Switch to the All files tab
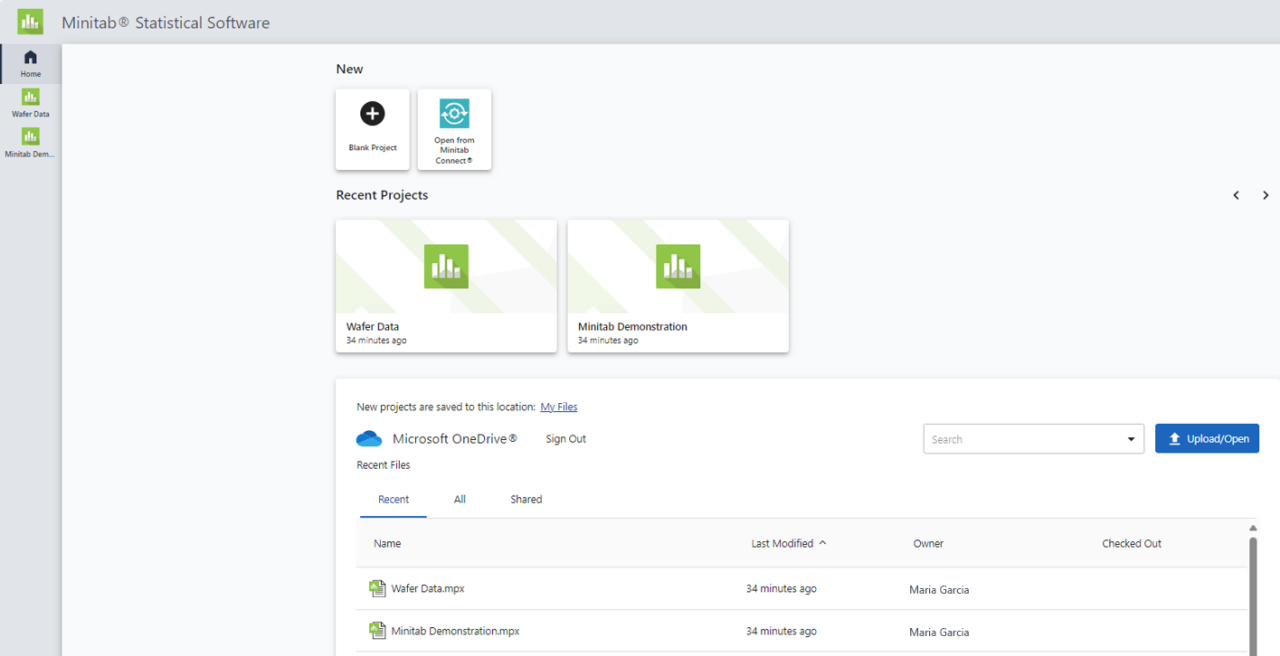The width and height of the screenshot is (1280, 656). tap(460, 500)
